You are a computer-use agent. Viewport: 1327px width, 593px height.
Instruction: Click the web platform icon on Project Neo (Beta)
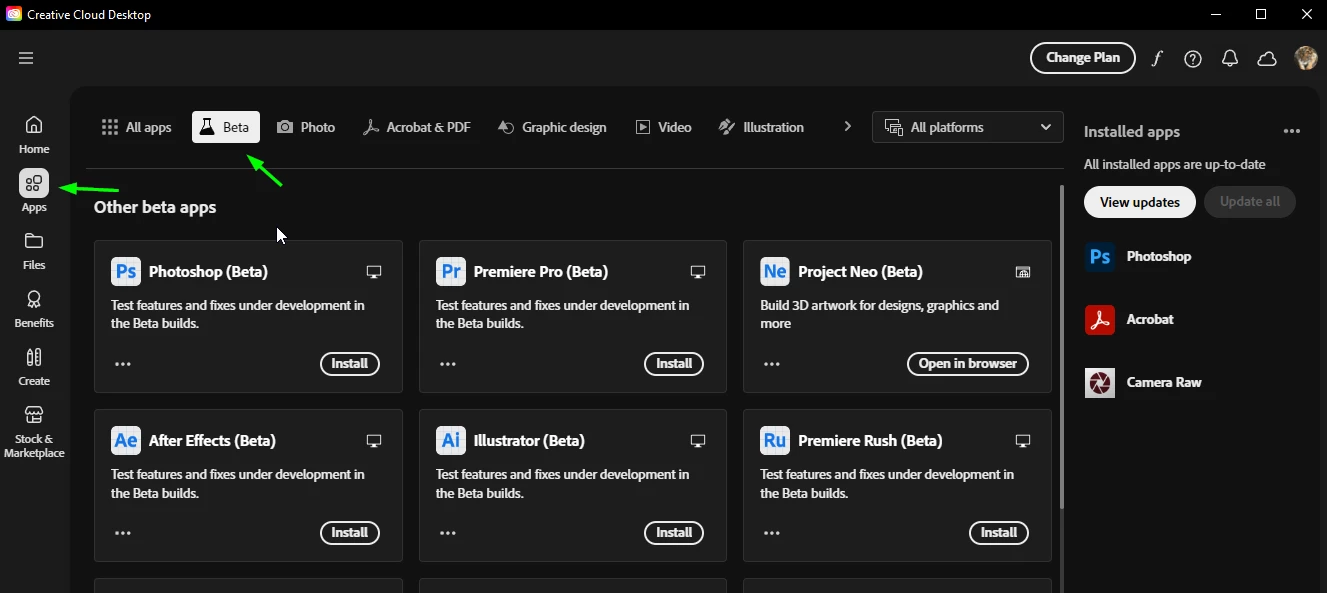(1022, 272)
